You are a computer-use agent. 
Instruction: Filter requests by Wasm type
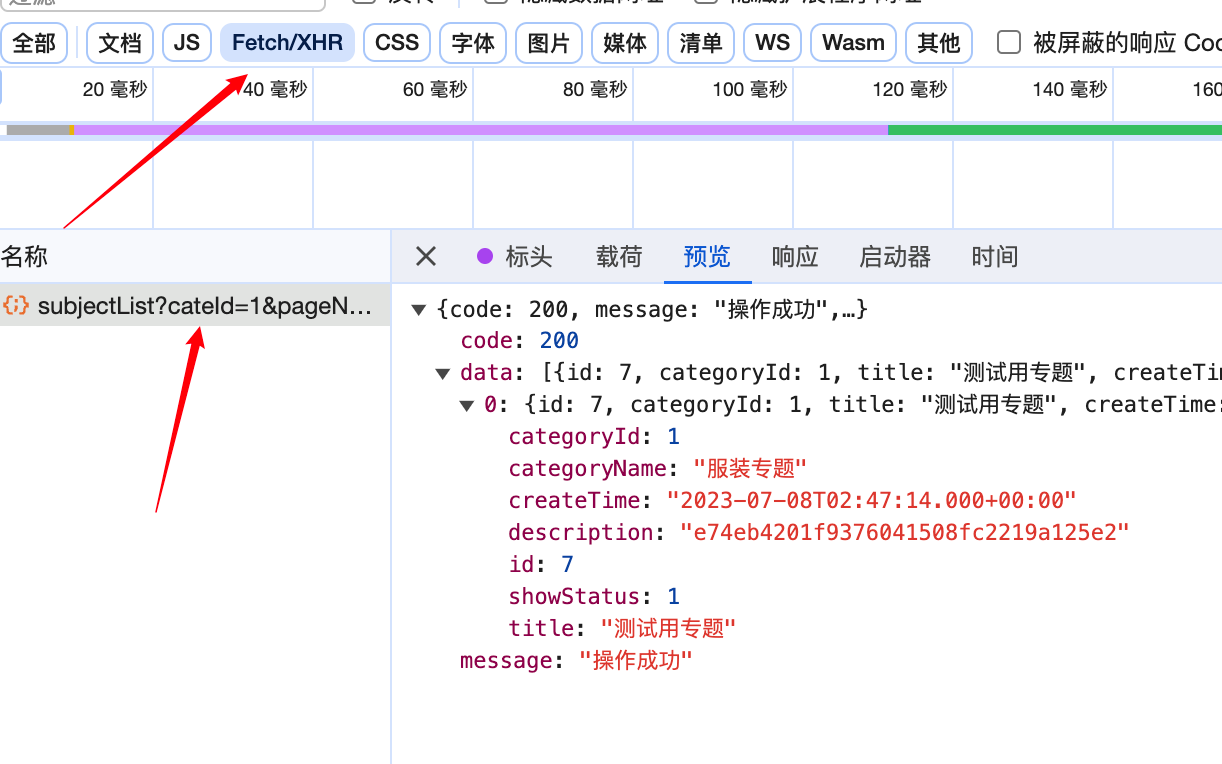tap(853, 43)
